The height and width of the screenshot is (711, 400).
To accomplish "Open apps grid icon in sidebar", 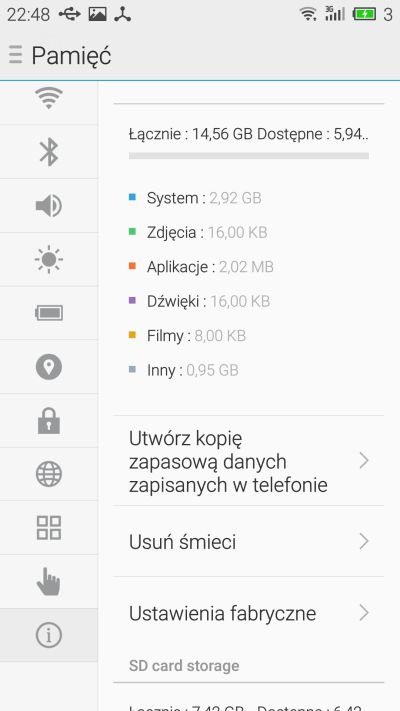I will point(49,528).
